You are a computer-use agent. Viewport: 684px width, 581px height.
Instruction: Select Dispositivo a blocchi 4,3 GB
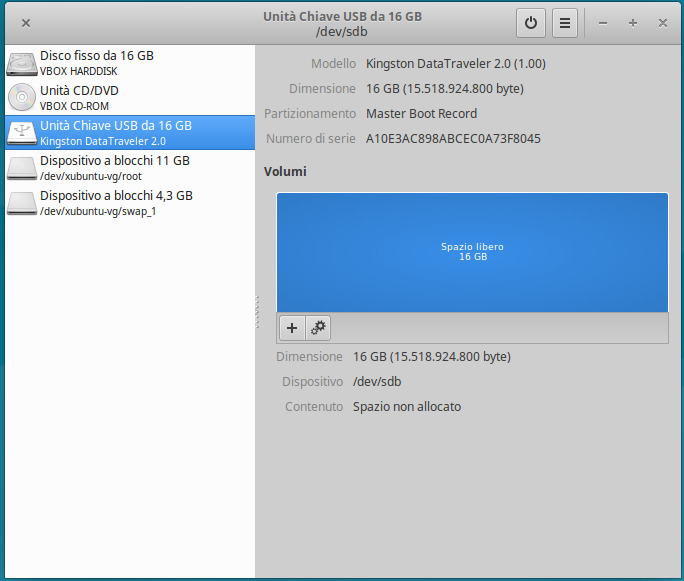tap(130, 203)
